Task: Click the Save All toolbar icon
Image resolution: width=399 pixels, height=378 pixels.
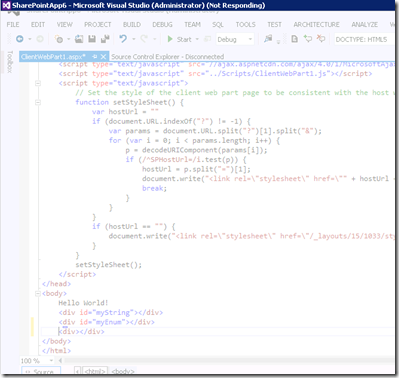Action: pos(105,39)
